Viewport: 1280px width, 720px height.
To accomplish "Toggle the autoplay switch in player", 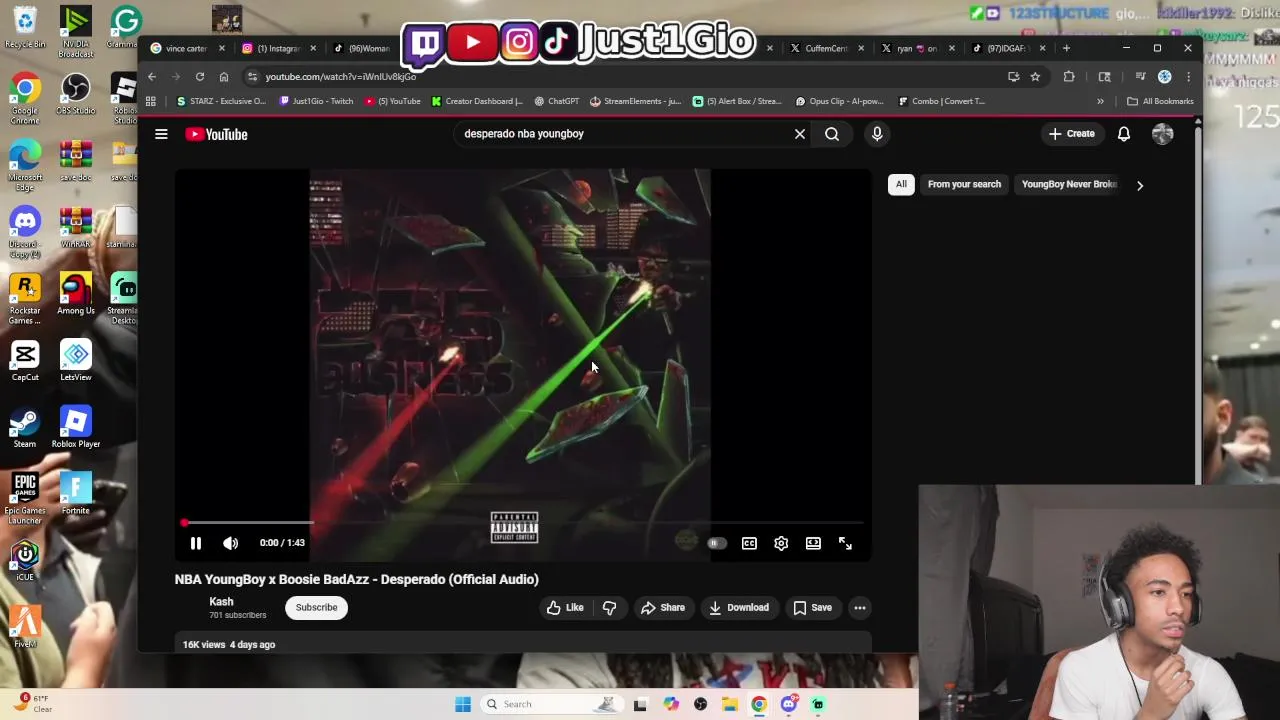I will [x=716, y=543].
